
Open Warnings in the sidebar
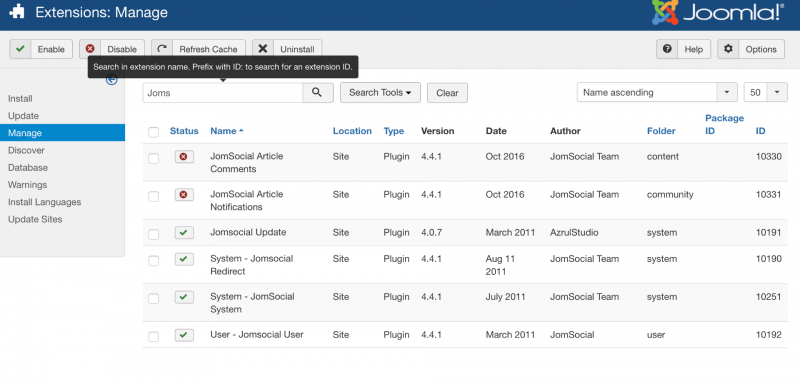[28, 185]
